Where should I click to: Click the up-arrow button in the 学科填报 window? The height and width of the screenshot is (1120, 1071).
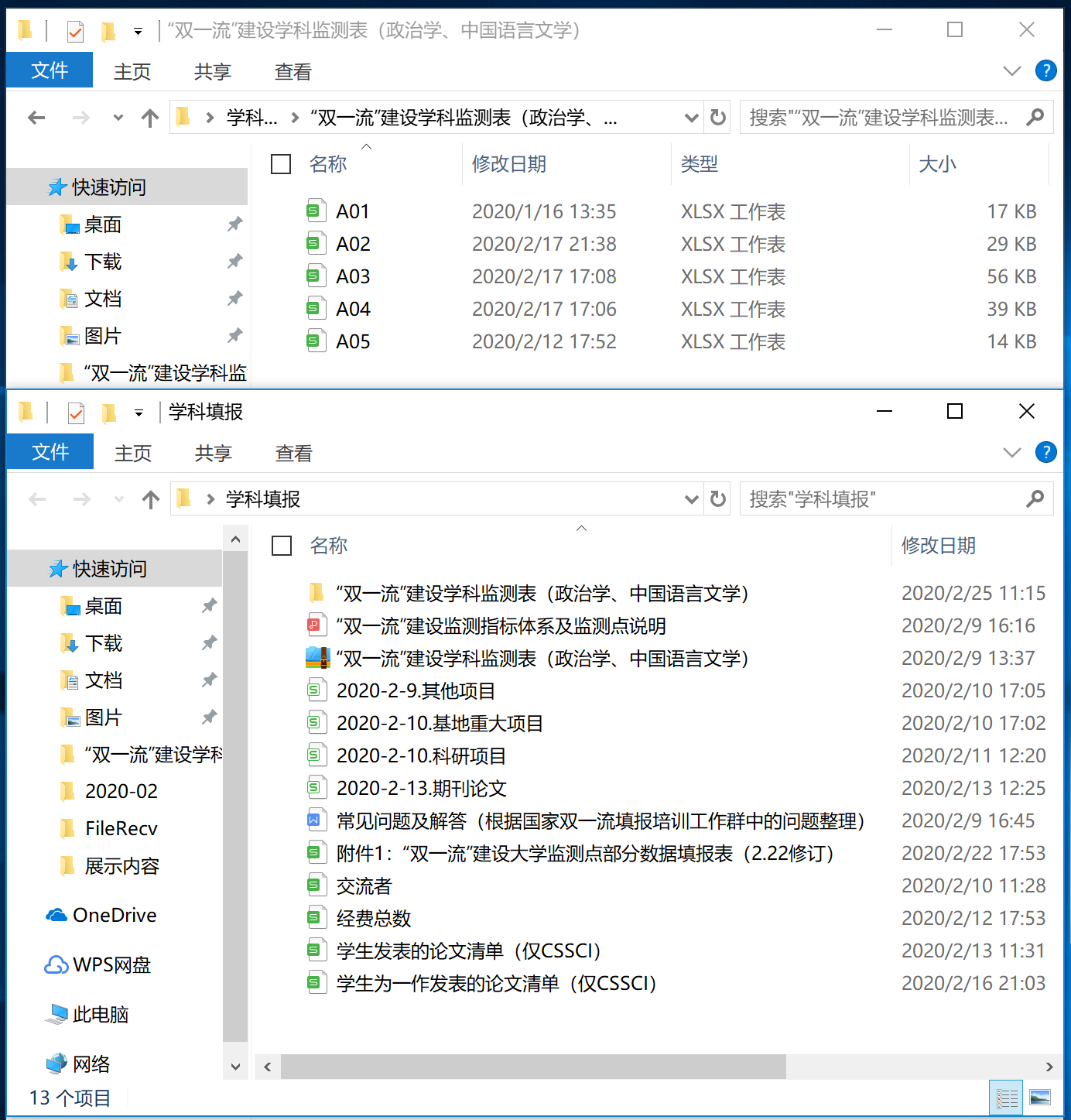tap(151, 499)
